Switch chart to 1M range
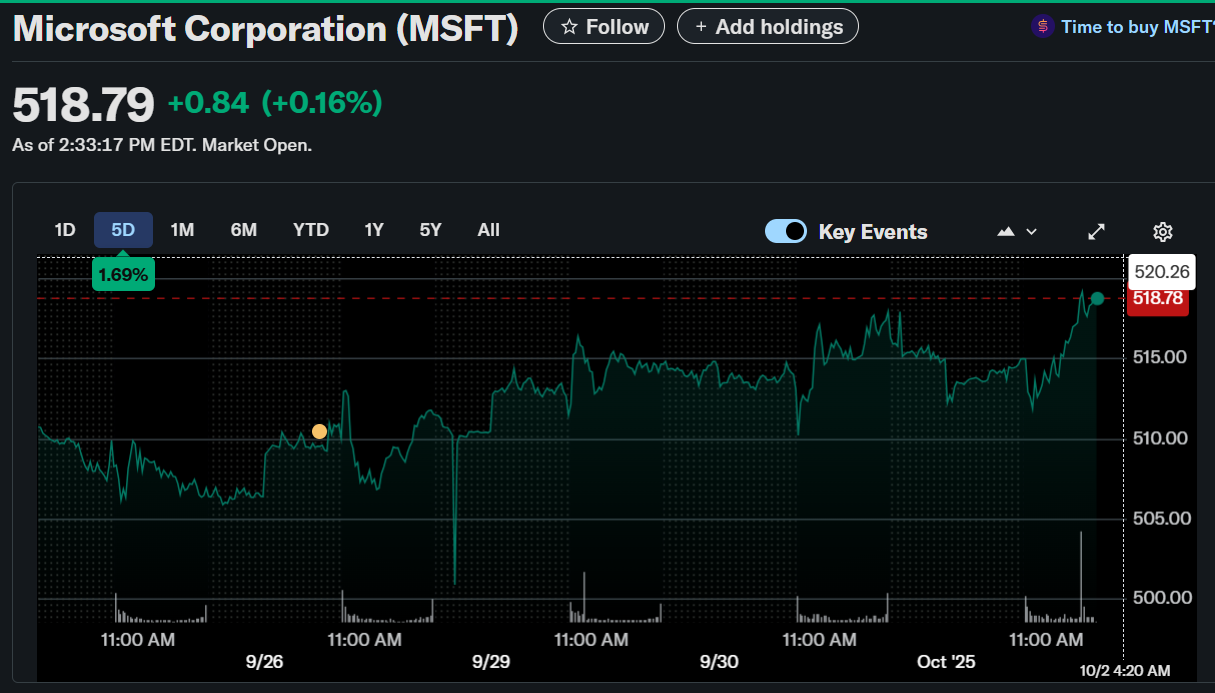 coord(182,230)
